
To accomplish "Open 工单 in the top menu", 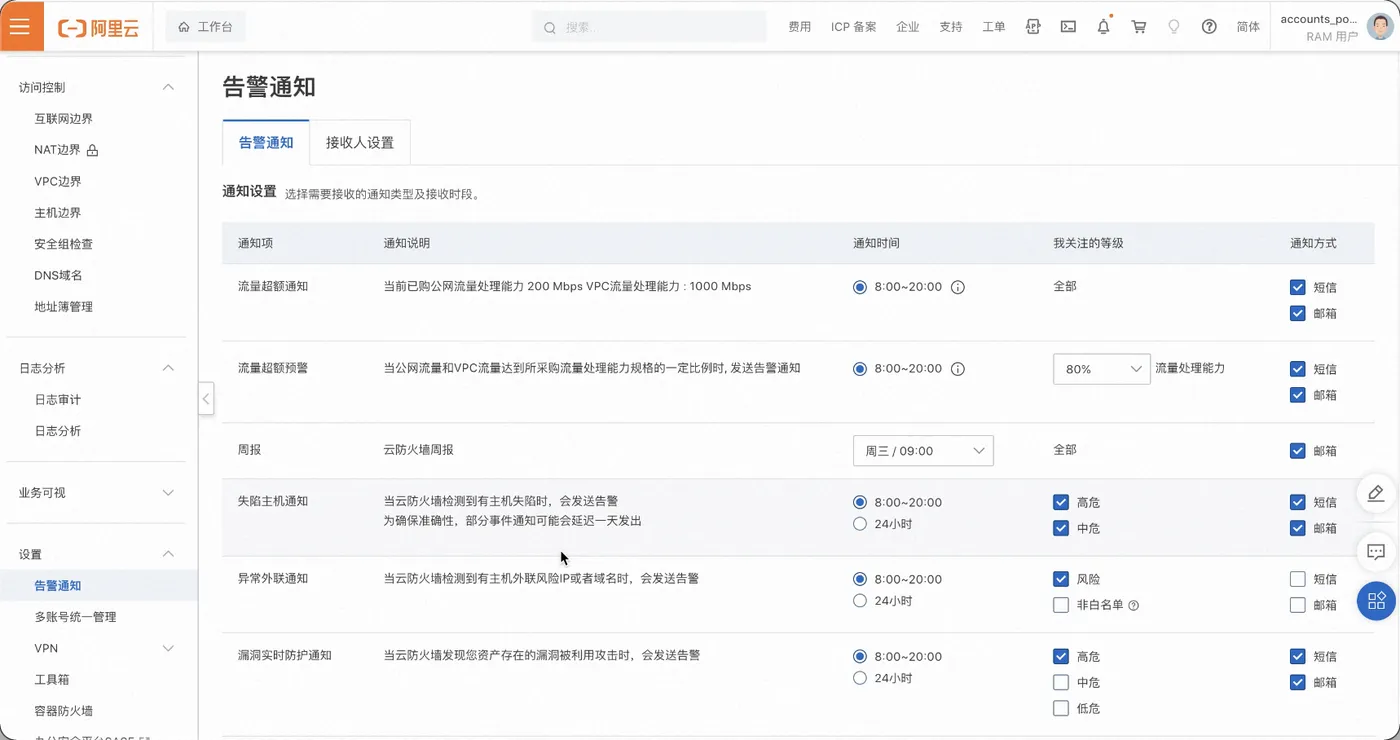I will click(x=994, y=27).
